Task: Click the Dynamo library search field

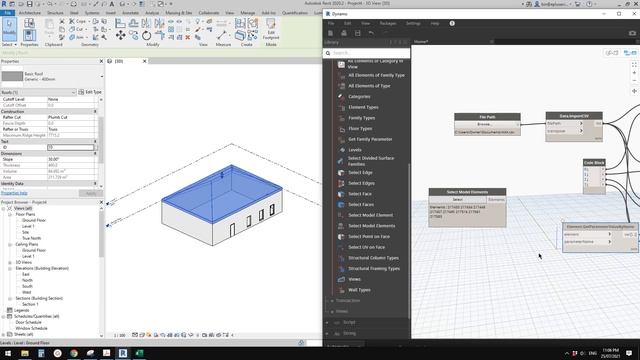Action: [x=366, y=53]
